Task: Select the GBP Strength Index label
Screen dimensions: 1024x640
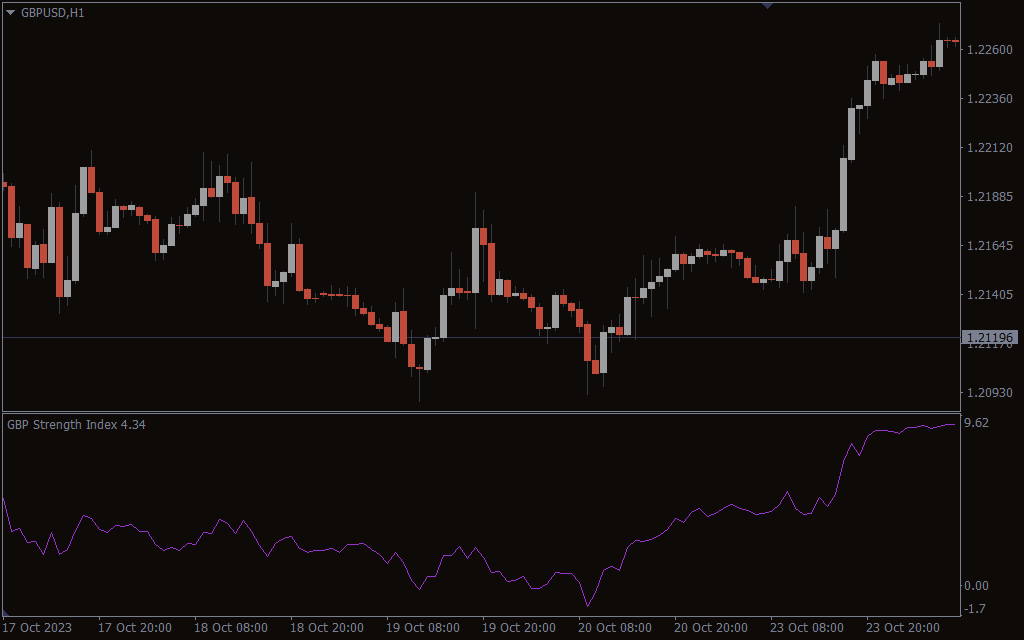Action: click(76, 425)
